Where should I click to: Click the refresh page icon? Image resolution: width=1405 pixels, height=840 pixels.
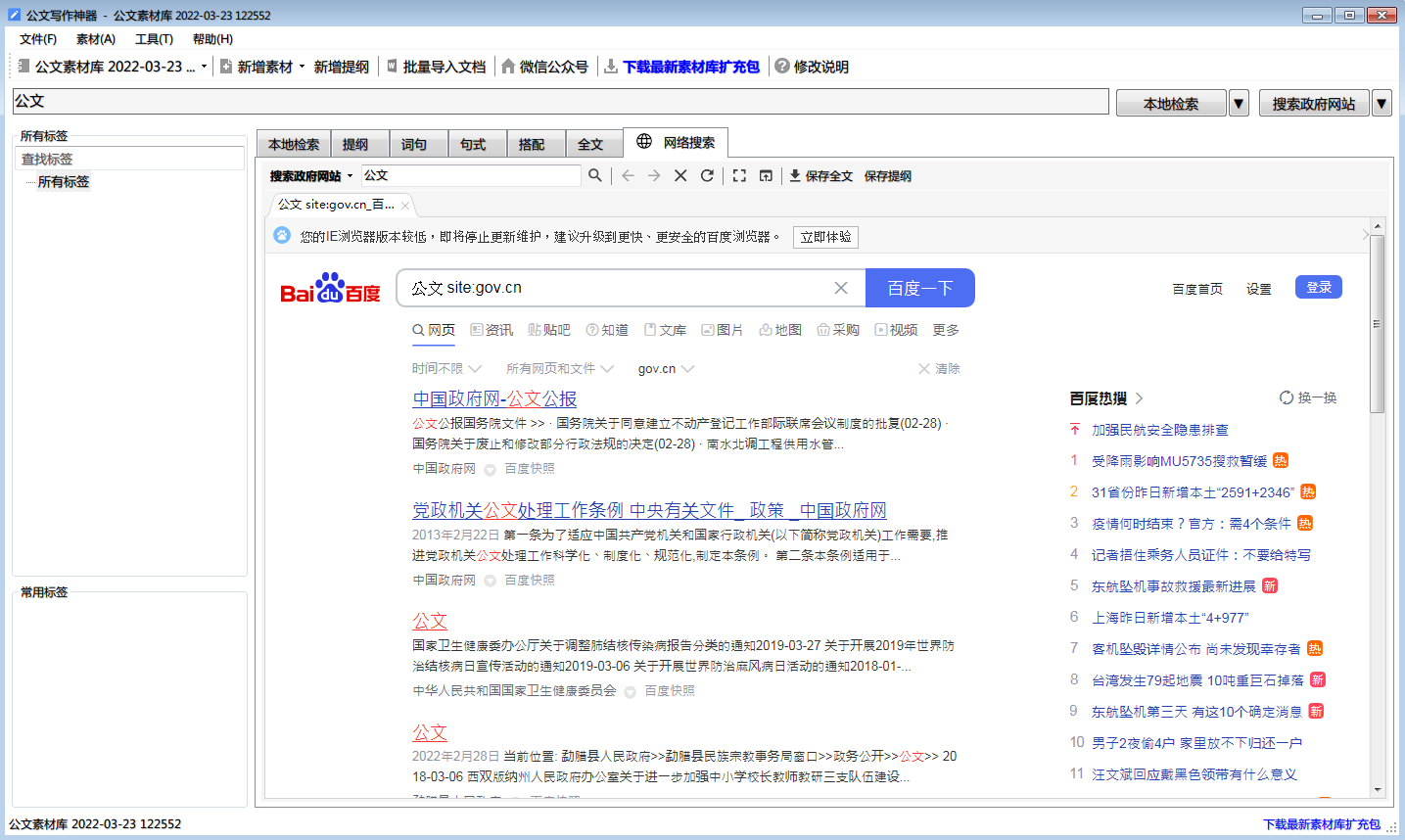coord(707,175)
